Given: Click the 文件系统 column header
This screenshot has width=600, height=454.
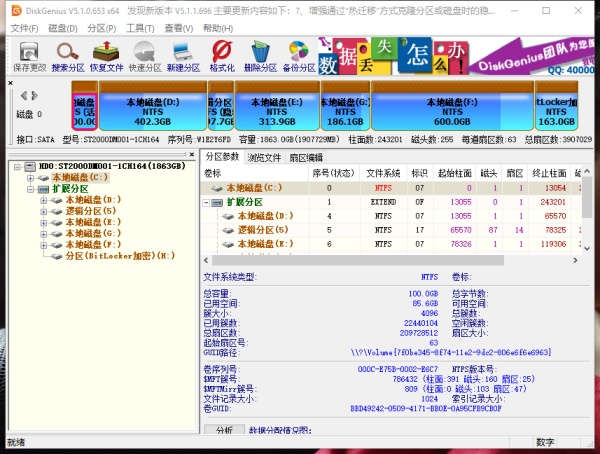Looking at the screenshot, I should point(383,173).
